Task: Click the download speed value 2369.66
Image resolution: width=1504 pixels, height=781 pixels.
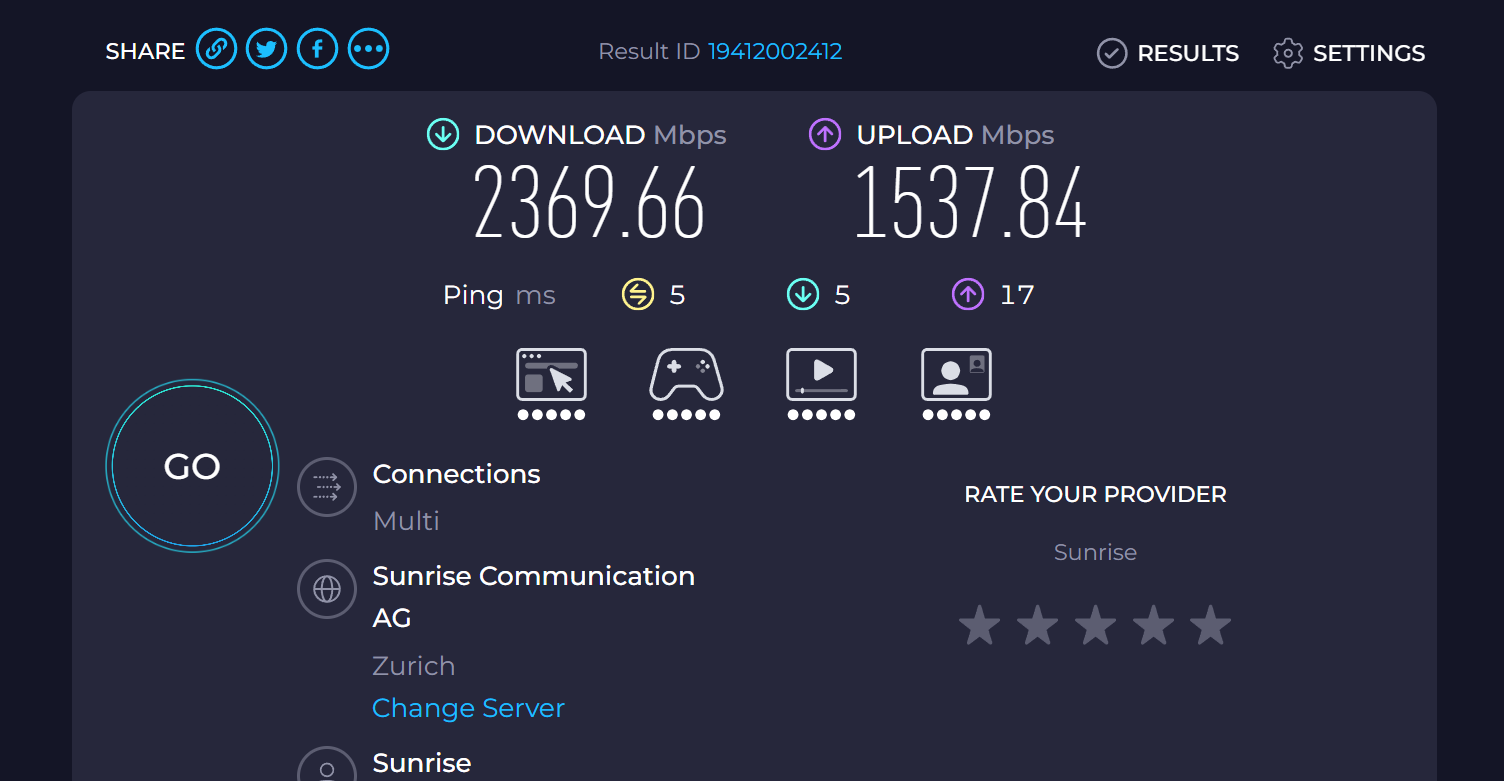Action: click(589, 203)
